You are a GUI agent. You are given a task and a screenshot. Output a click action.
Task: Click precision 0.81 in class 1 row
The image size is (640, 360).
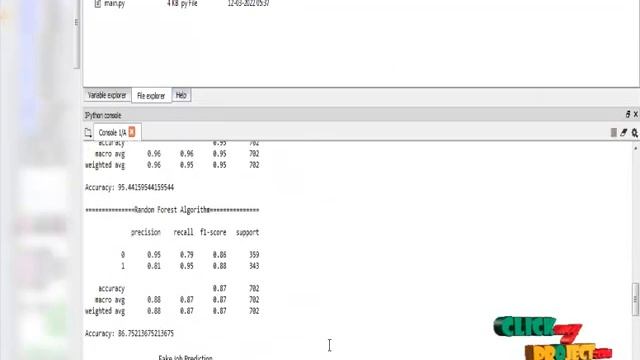154,266
